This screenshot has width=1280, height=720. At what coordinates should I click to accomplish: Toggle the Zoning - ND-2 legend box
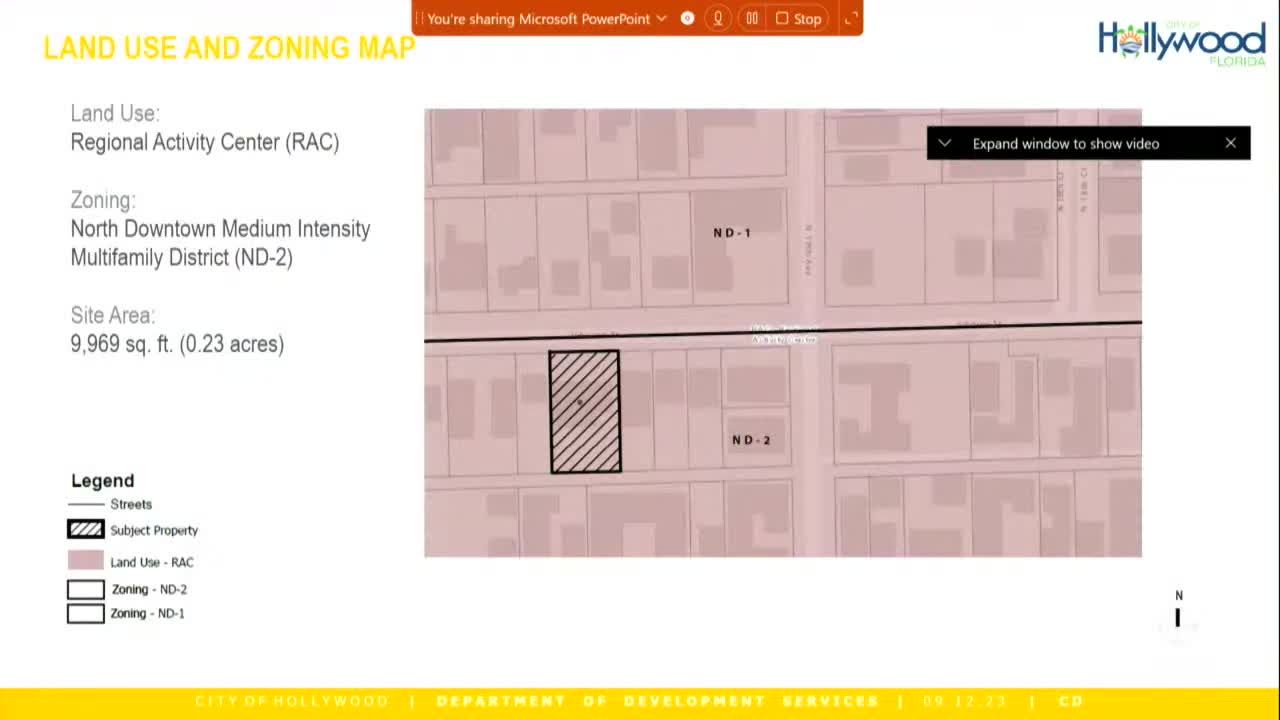(85, 589)
